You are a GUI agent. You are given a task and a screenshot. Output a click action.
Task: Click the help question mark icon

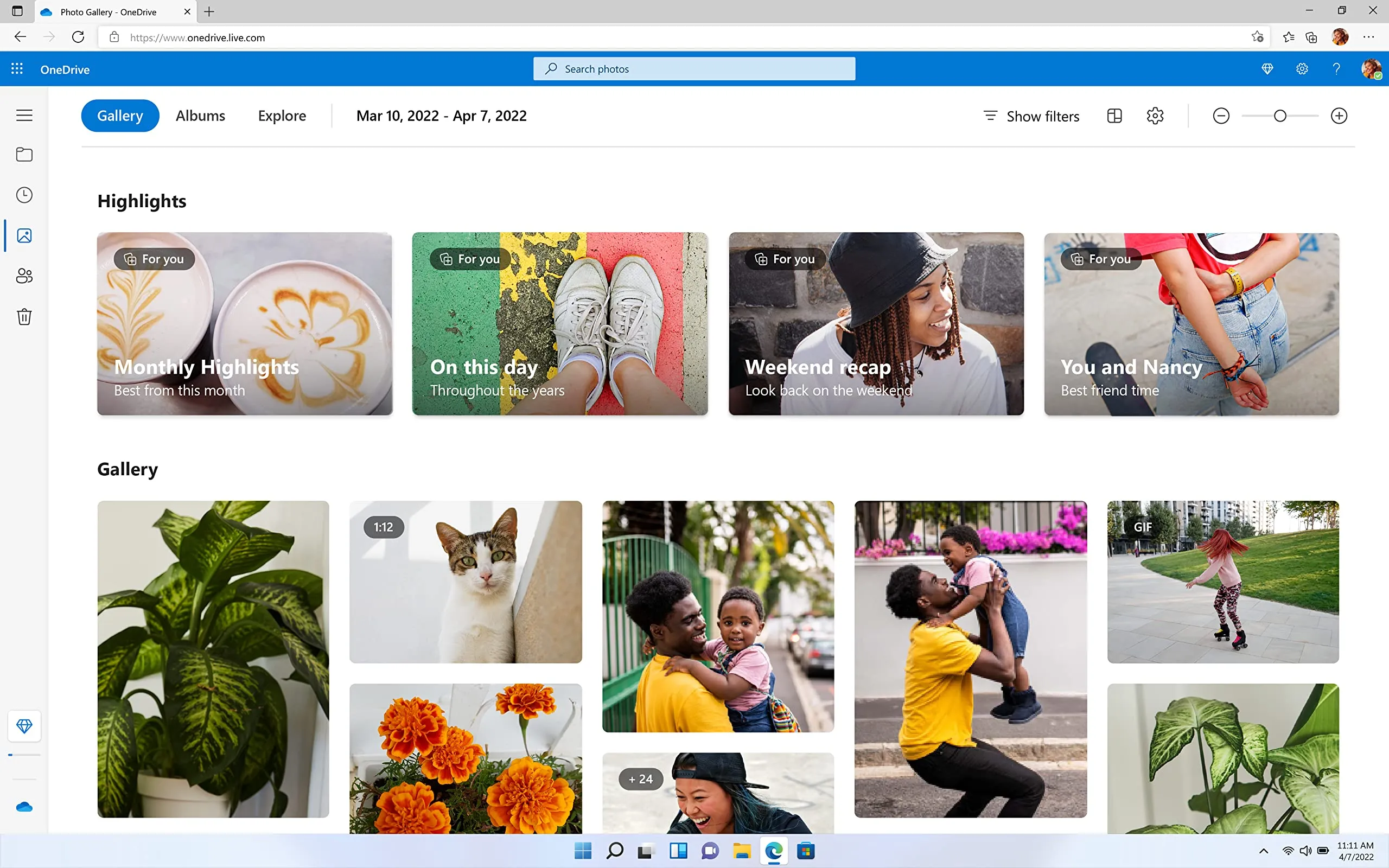[1336, 69]
